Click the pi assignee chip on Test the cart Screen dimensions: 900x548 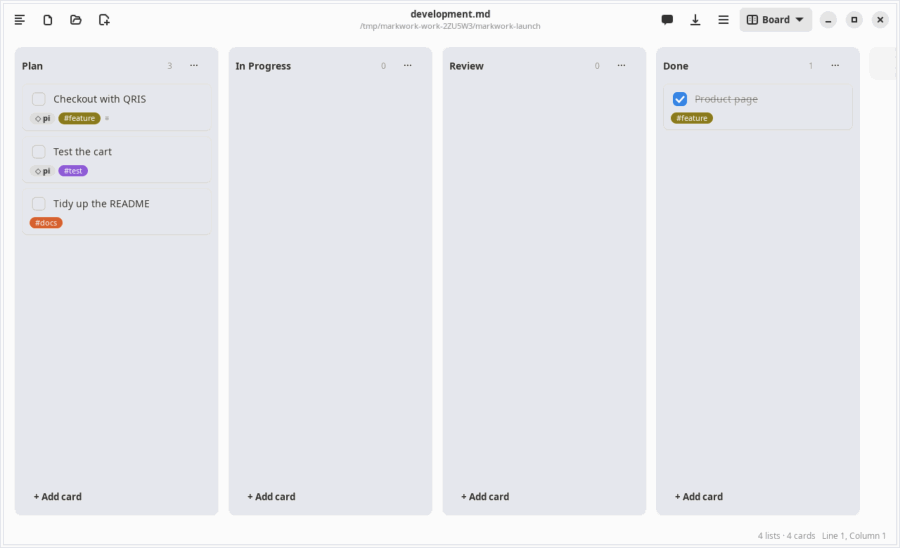(42, 171)
